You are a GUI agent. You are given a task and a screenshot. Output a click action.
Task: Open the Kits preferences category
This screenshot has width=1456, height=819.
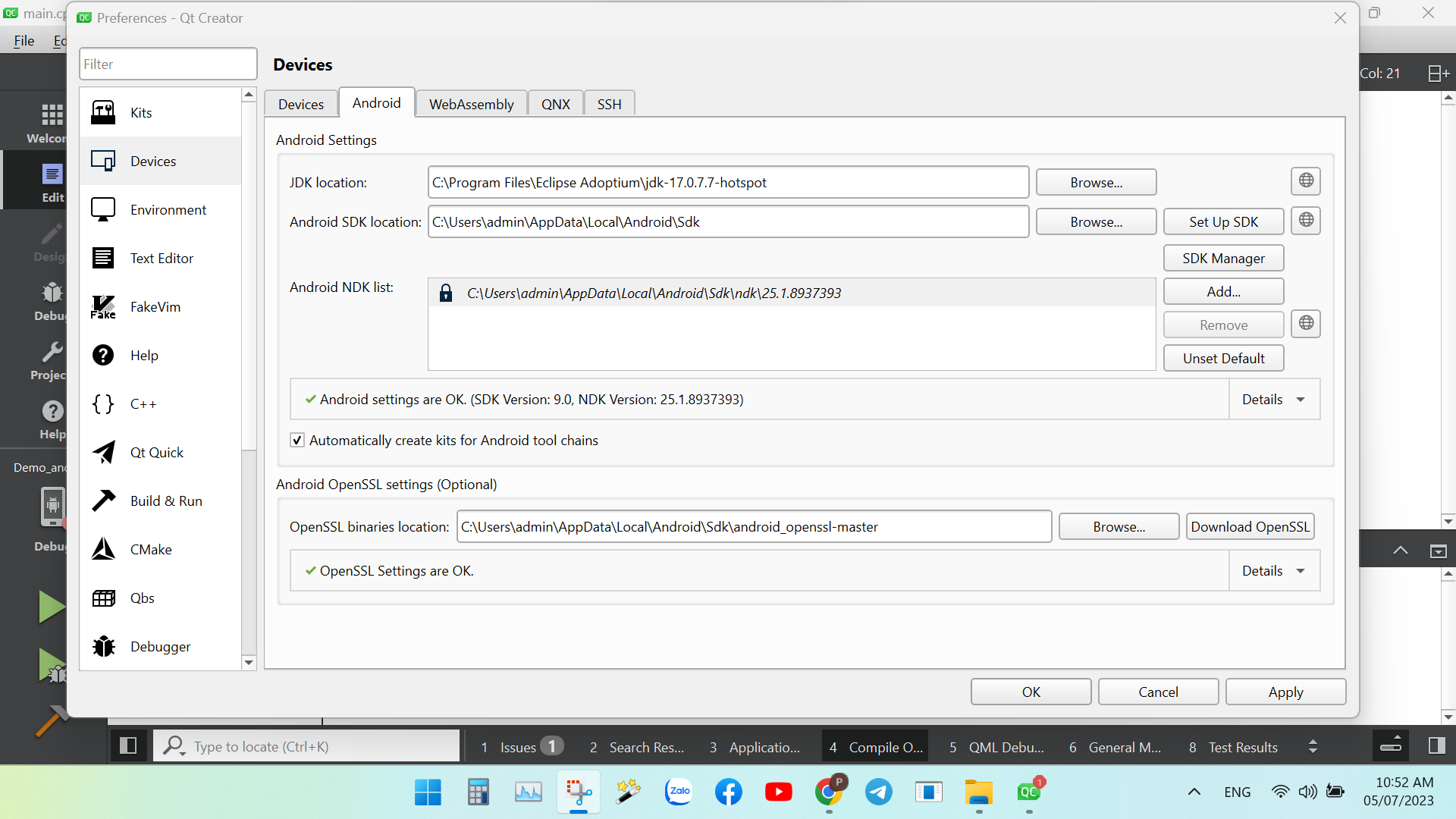(160, 112)
